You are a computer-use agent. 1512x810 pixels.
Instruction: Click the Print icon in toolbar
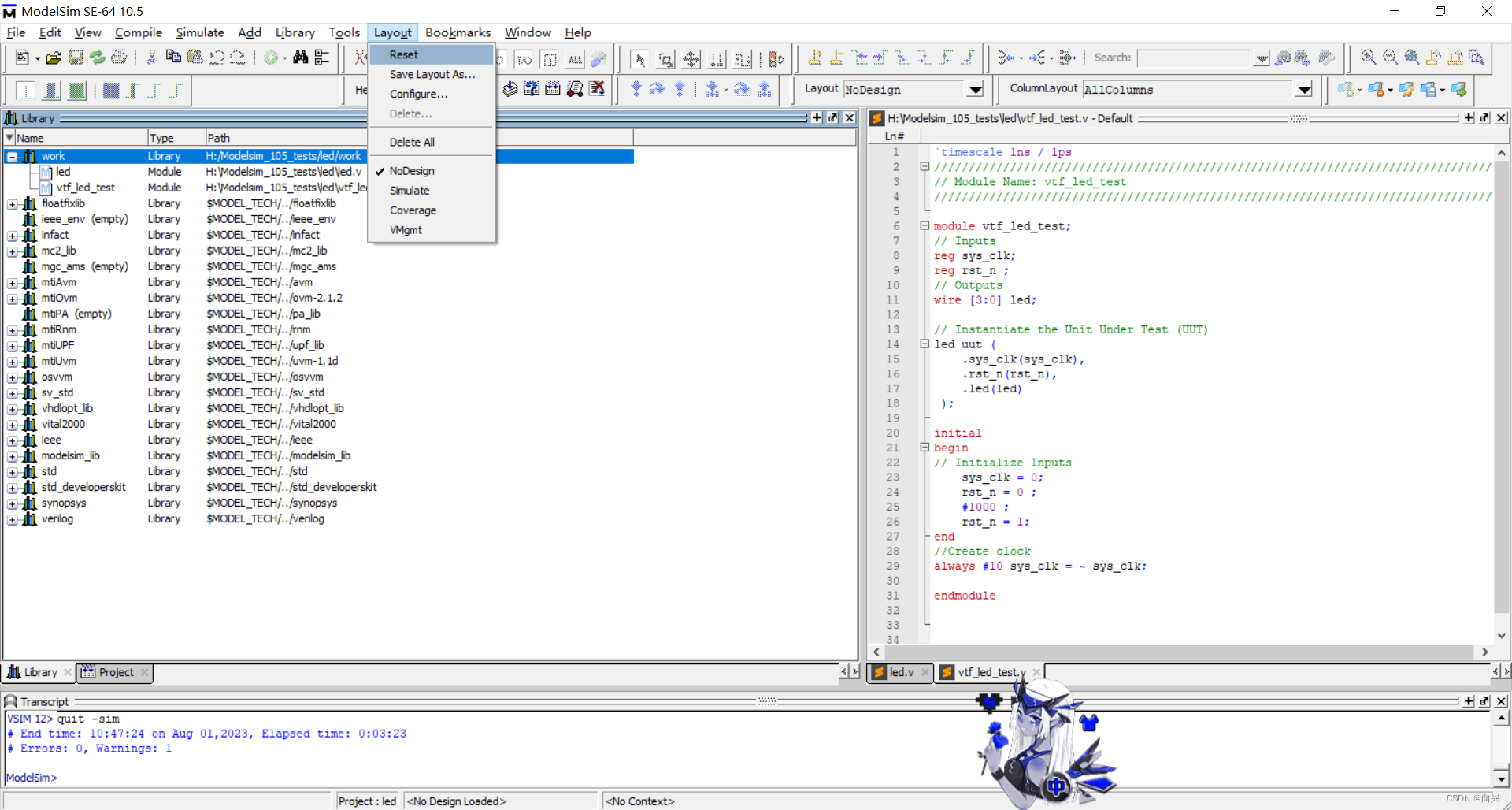[119, 58]
